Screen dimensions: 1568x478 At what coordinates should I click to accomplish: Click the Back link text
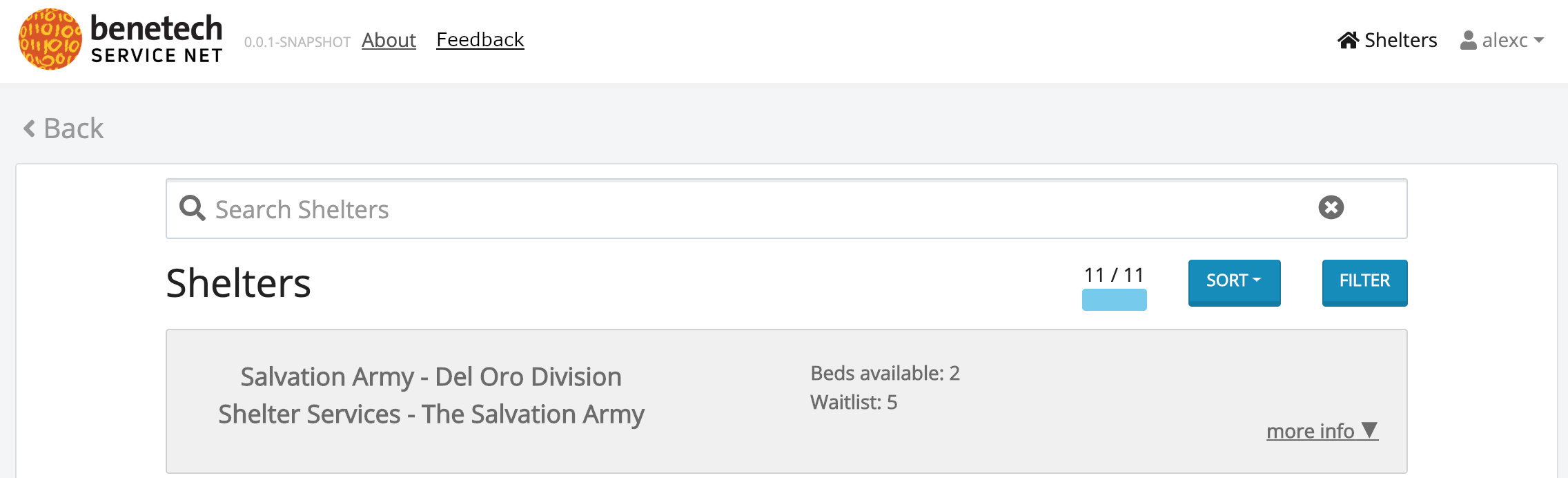point(73,128)
